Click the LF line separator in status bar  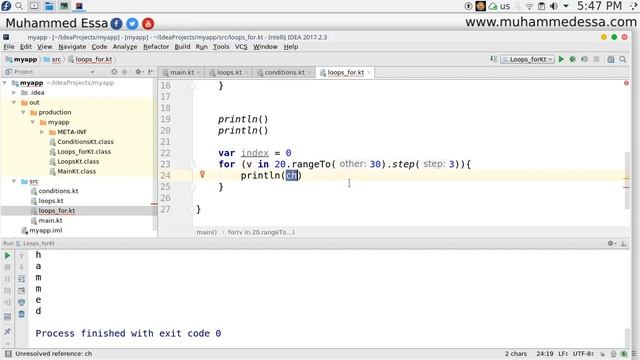[563, 353]
